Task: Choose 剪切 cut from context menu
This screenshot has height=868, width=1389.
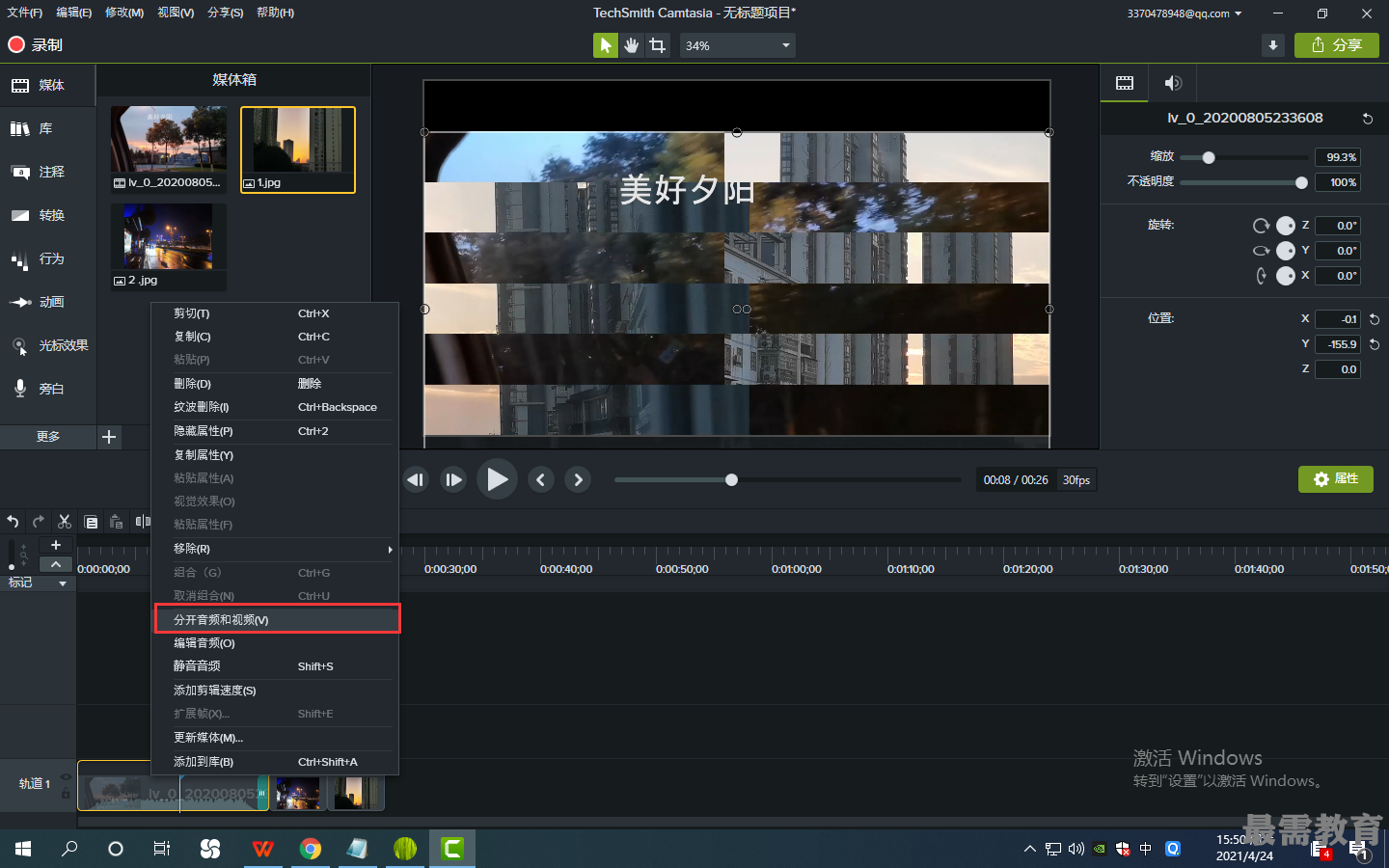Action: (277, 313)
